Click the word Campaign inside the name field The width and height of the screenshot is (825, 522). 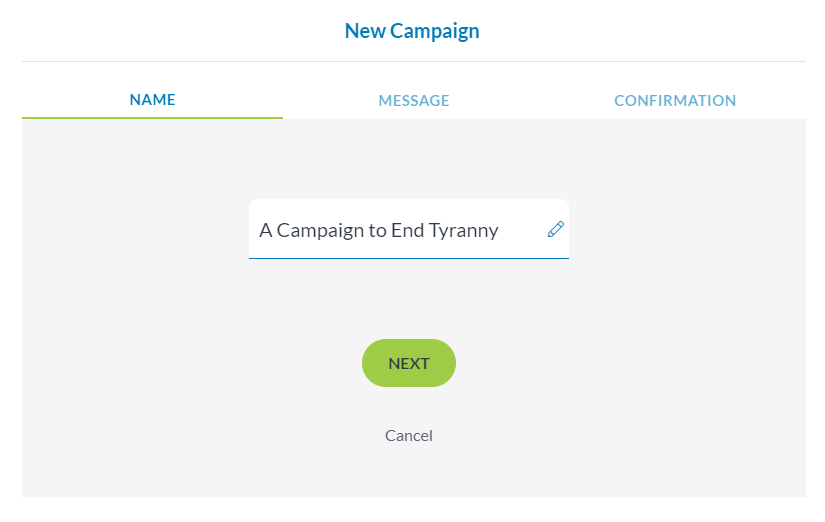[x=320, y=230]
